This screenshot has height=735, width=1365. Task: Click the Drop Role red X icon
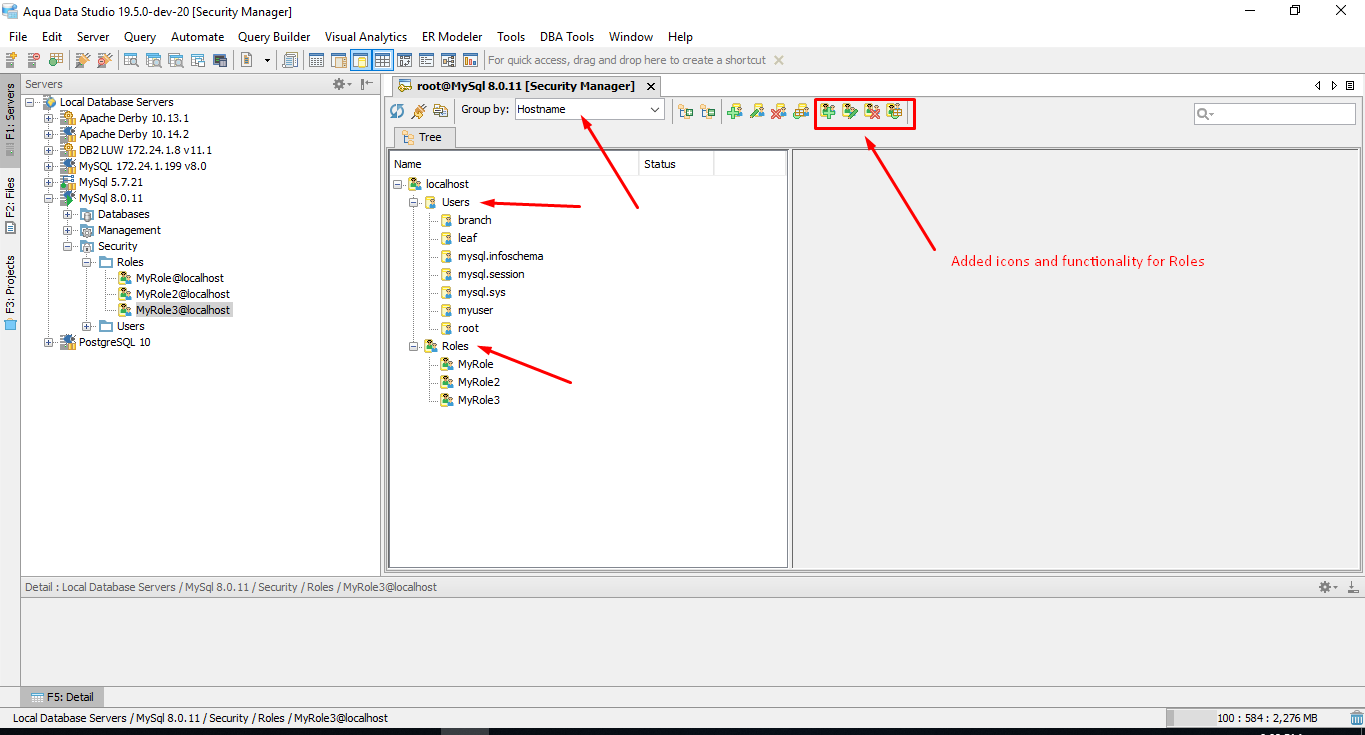click(x=872, y=111)
